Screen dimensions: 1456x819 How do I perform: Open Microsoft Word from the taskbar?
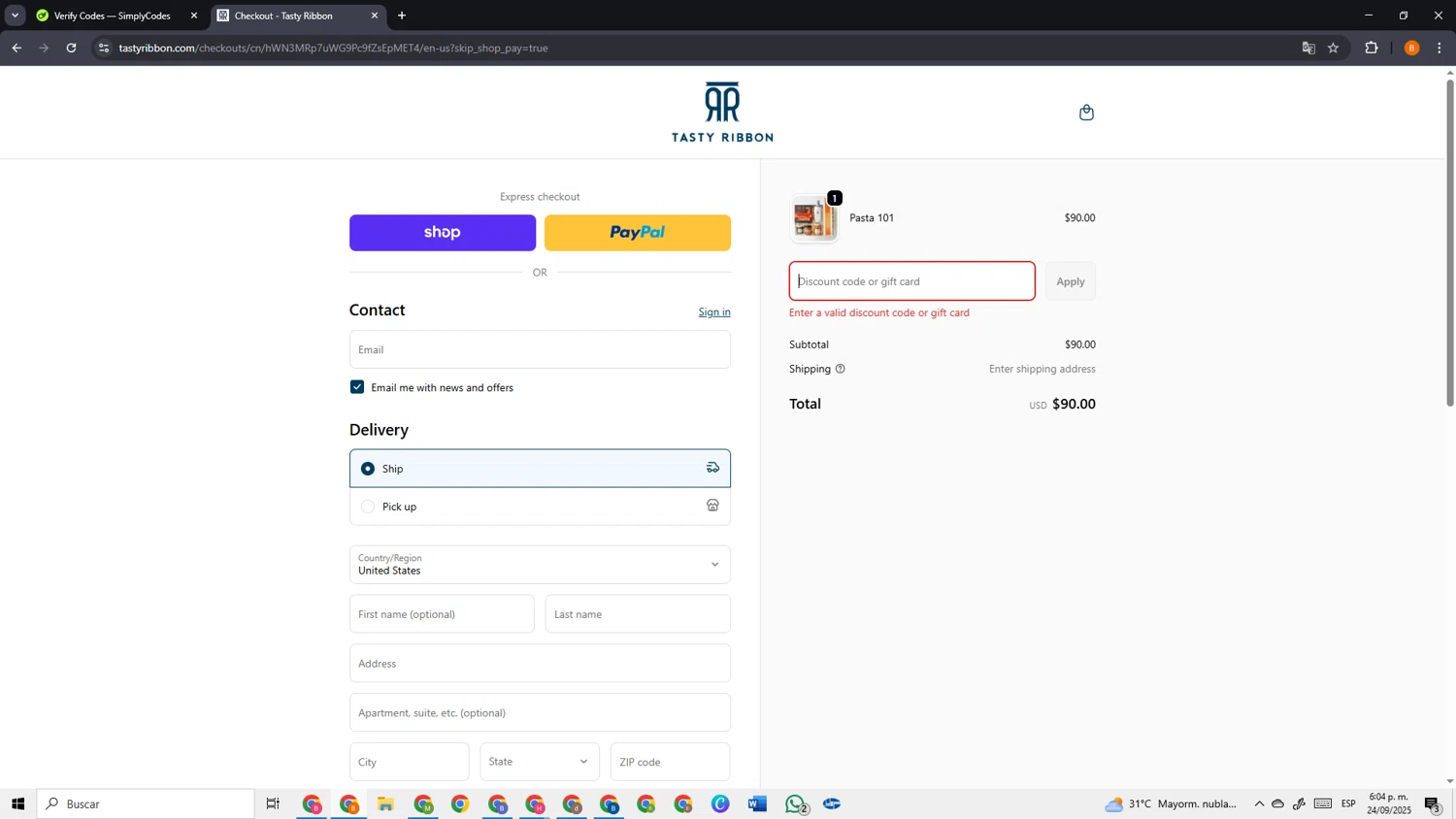click(x=758, y=803)
